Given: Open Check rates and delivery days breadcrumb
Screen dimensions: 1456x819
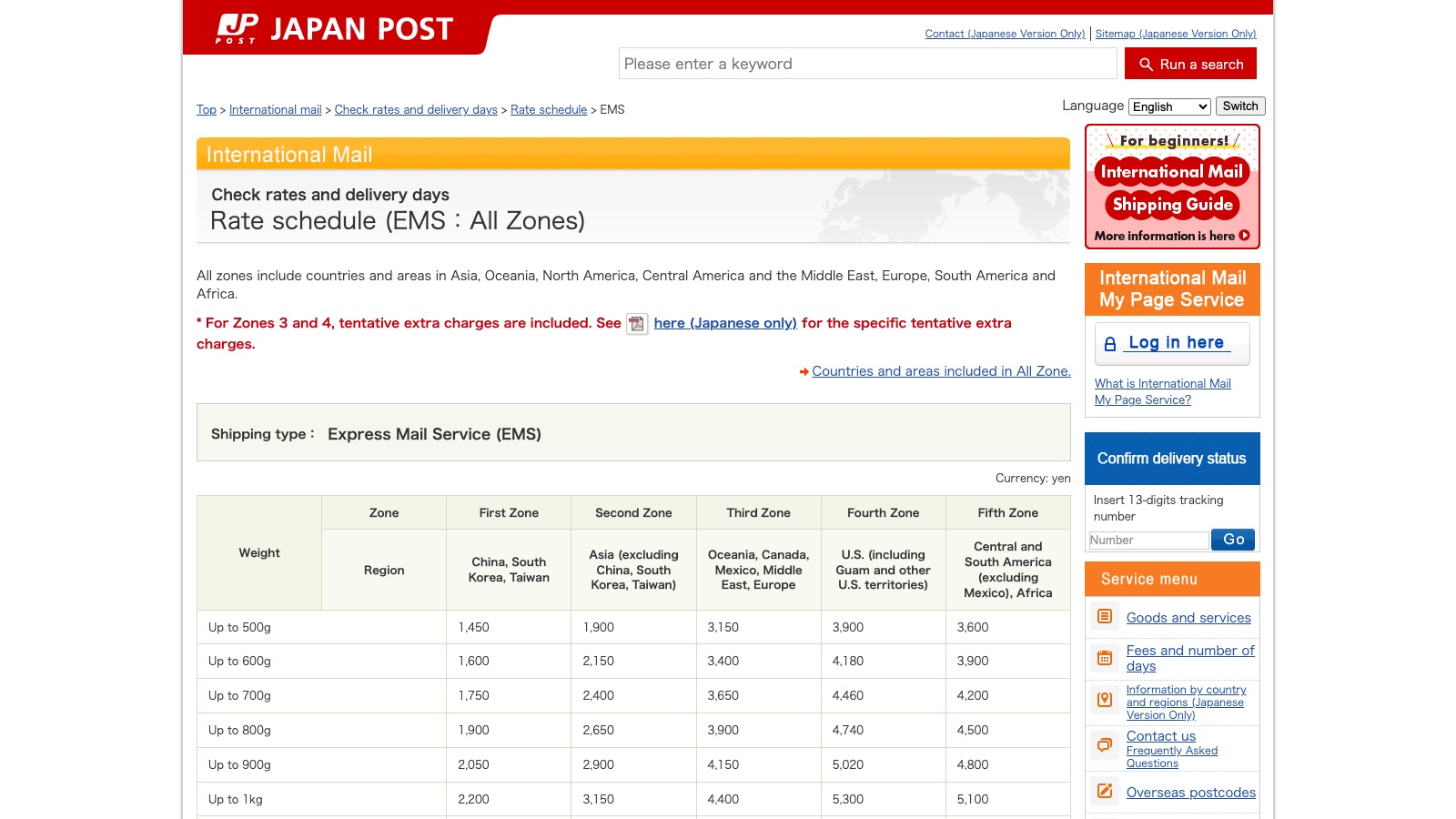Looking at the screenshot, I should 416,109.
